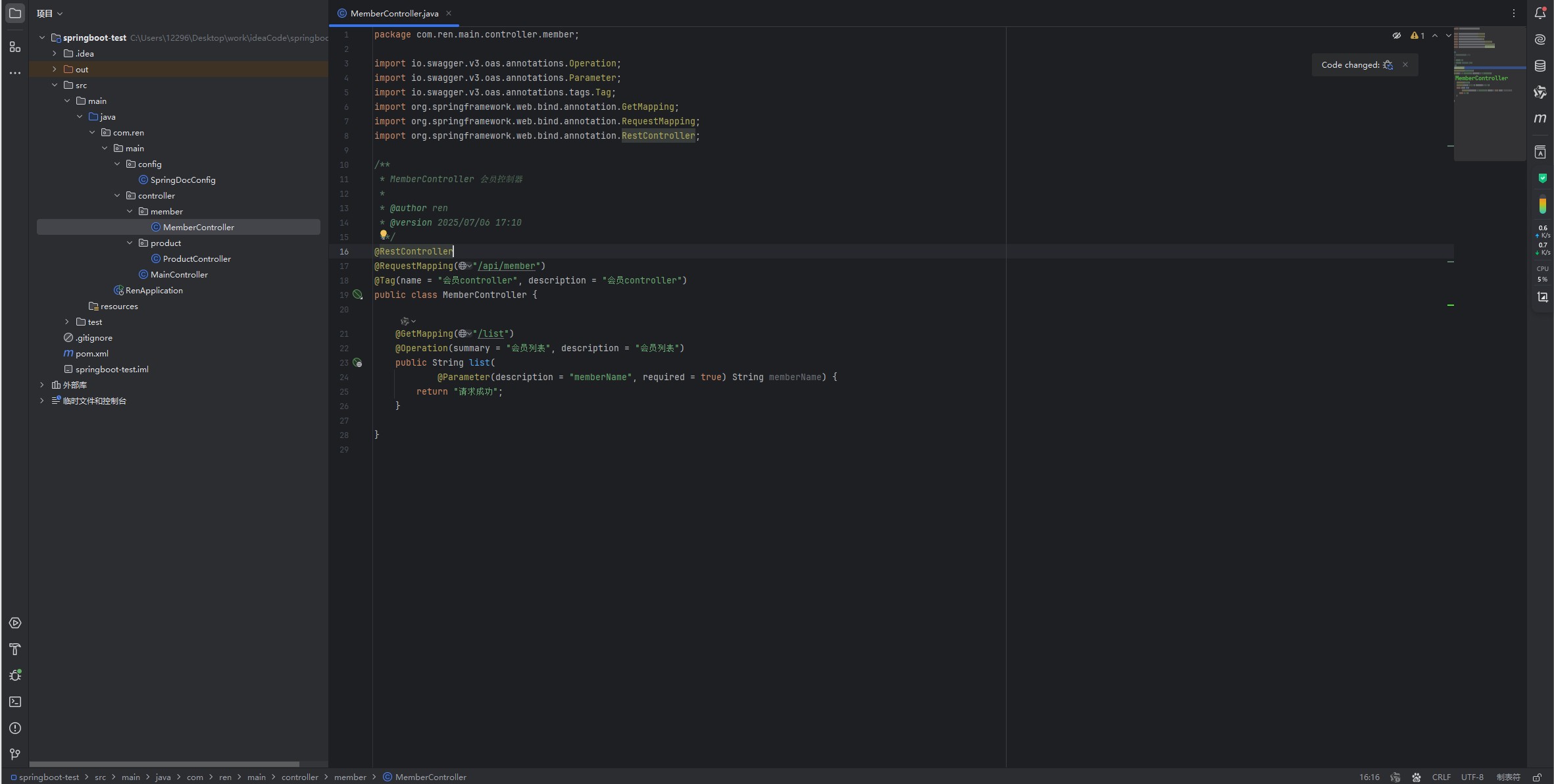The image size is (1554, 784).
Task: Open the Structure tool window icon
Action: 14,47
